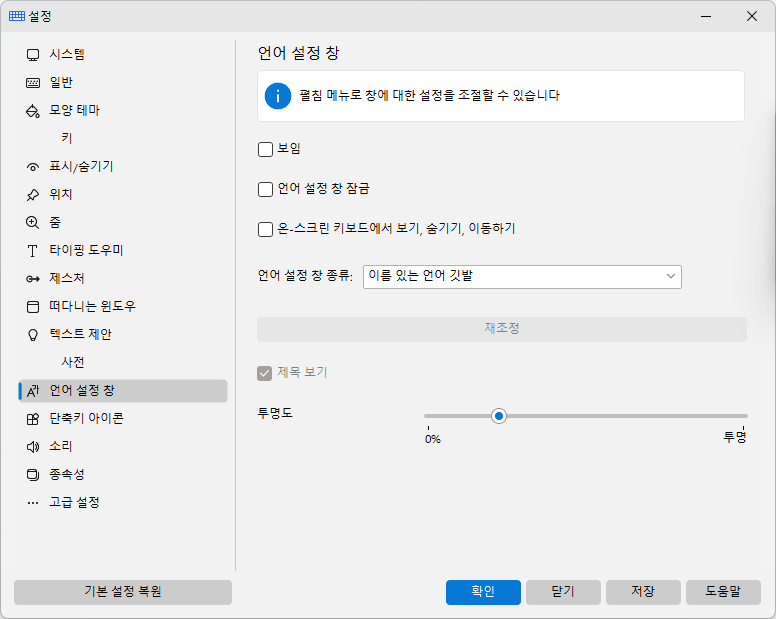Click the 재조정 button

pyautogui.click(x=502, y=330)
